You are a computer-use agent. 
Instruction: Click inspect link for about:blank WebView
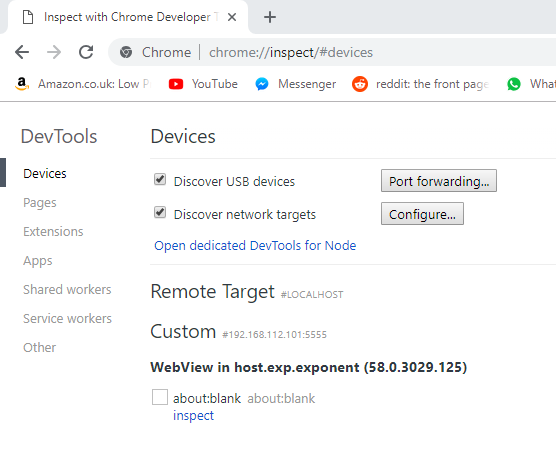tap(193, 415)
